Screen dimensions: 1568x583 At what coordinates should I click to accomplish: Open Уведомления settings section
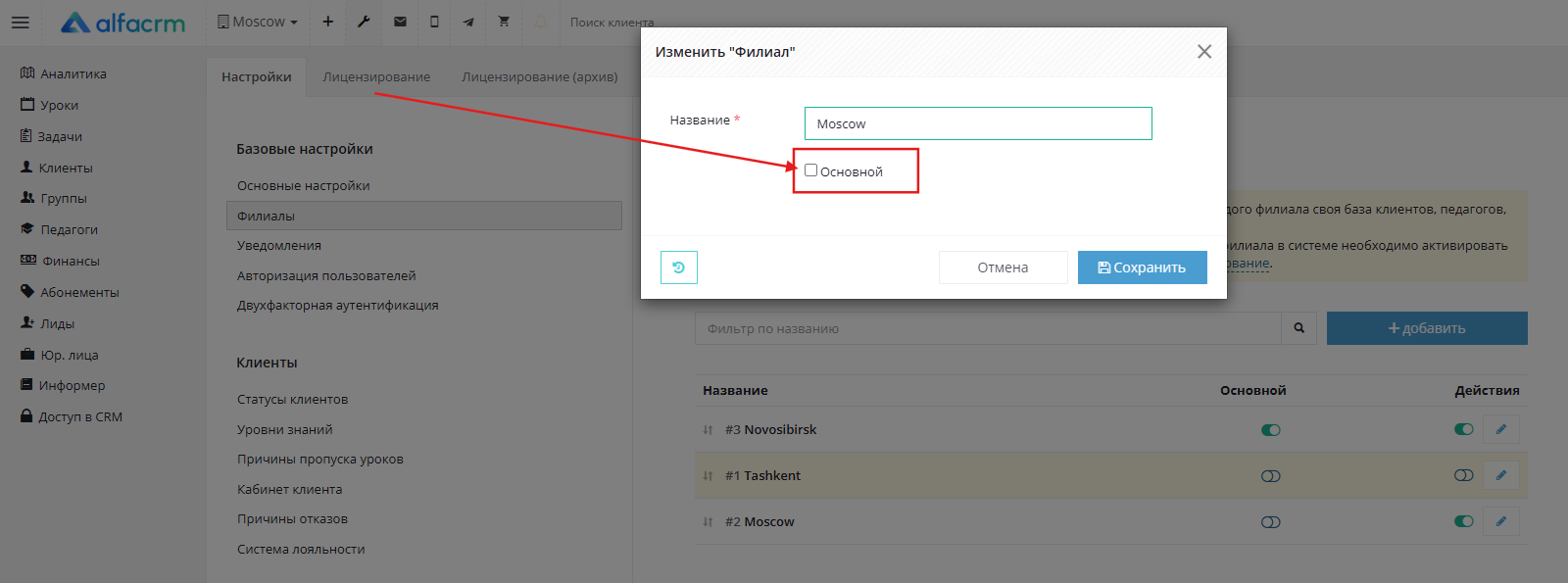[279, 245]
